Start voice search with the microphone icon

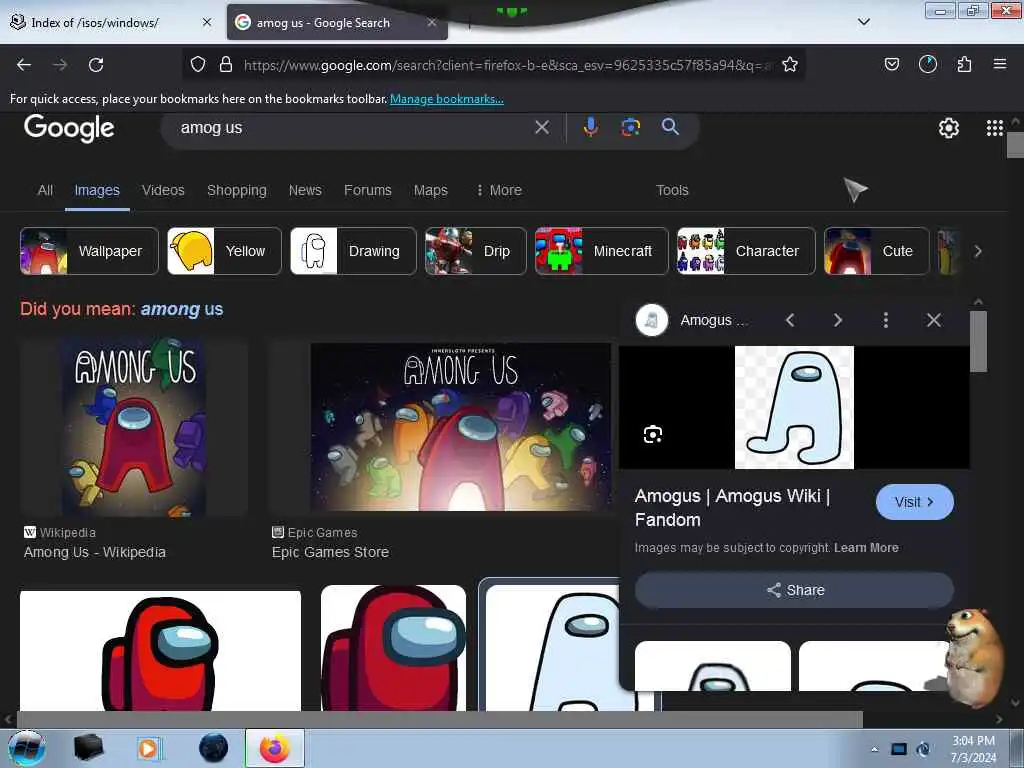pos(590,127)
